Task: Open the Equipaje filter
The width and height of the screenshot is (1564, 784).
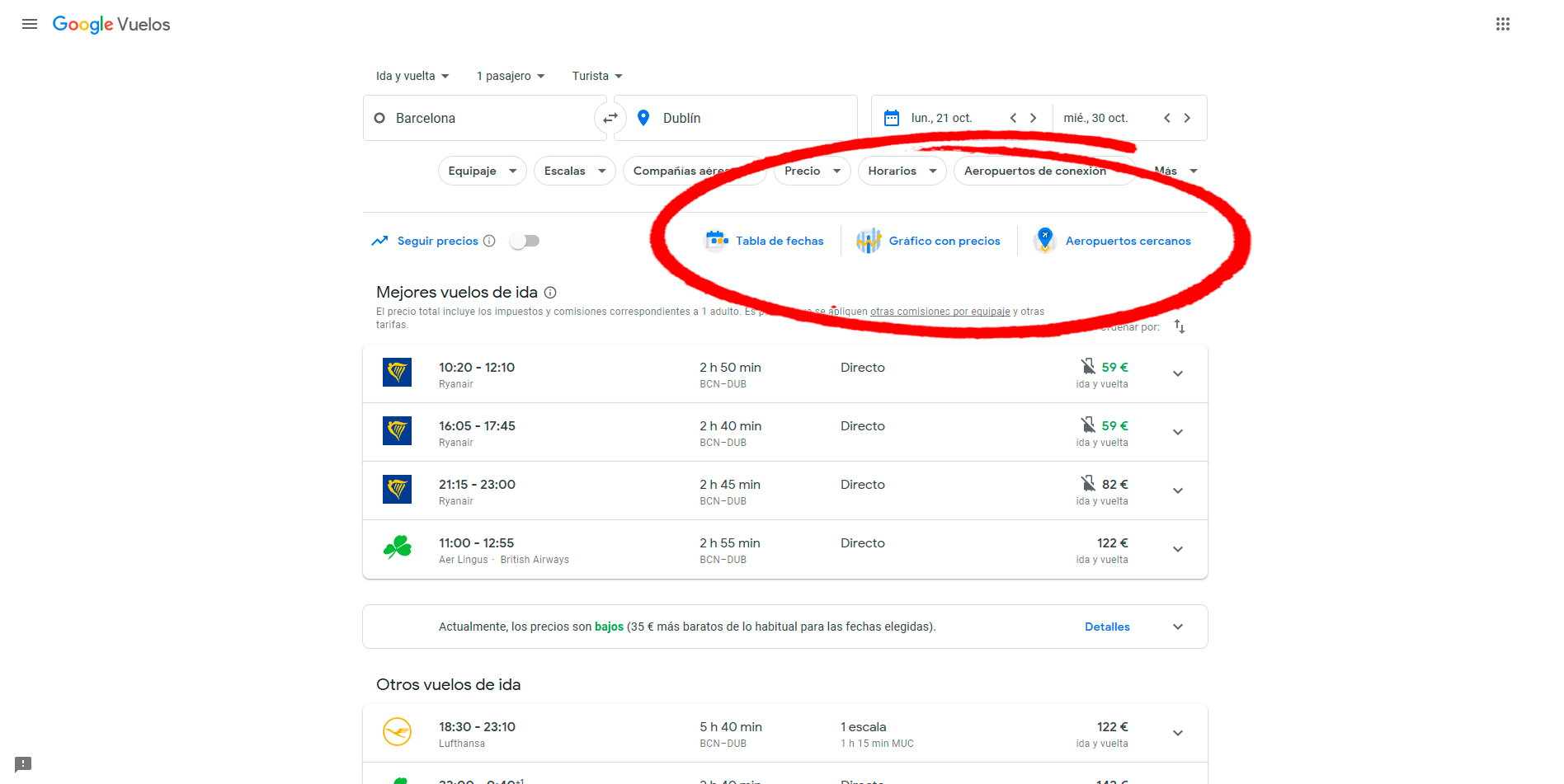Action: pyautogui.click(x=483, y=171)
